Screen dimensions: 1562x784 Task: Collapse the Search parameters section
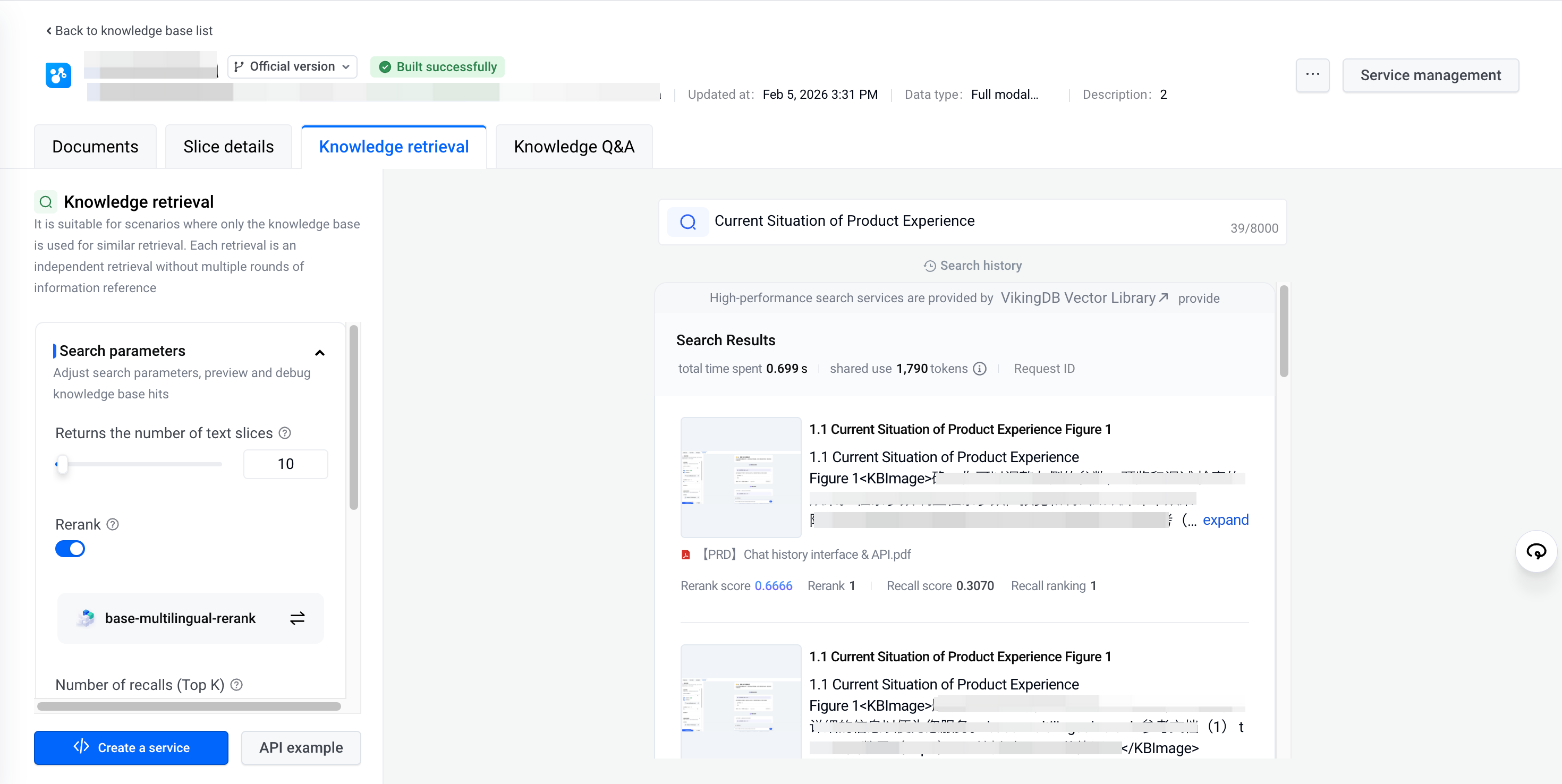point(319,352)
